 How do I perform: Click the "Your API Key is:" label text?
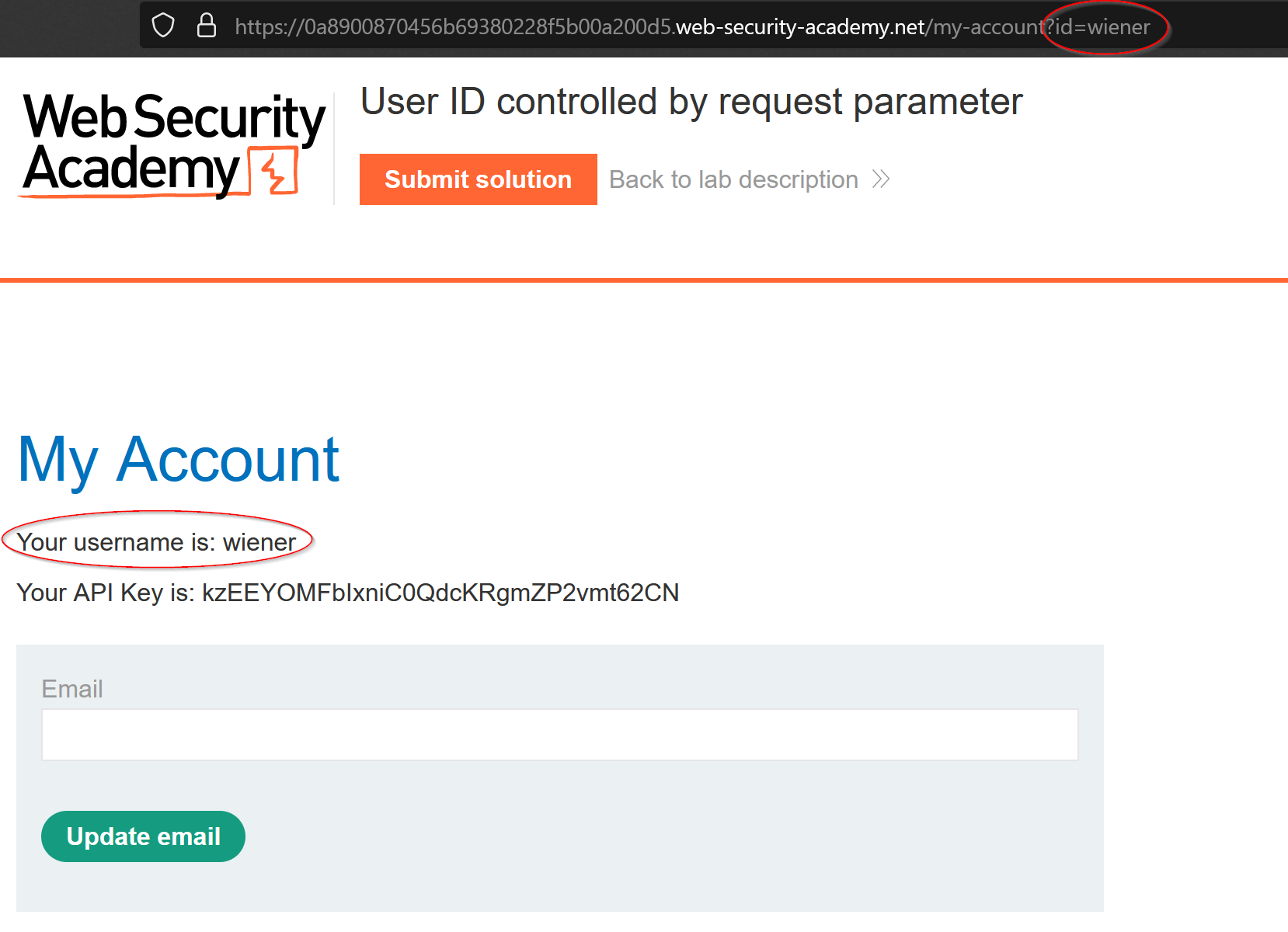tap(106, 593)
